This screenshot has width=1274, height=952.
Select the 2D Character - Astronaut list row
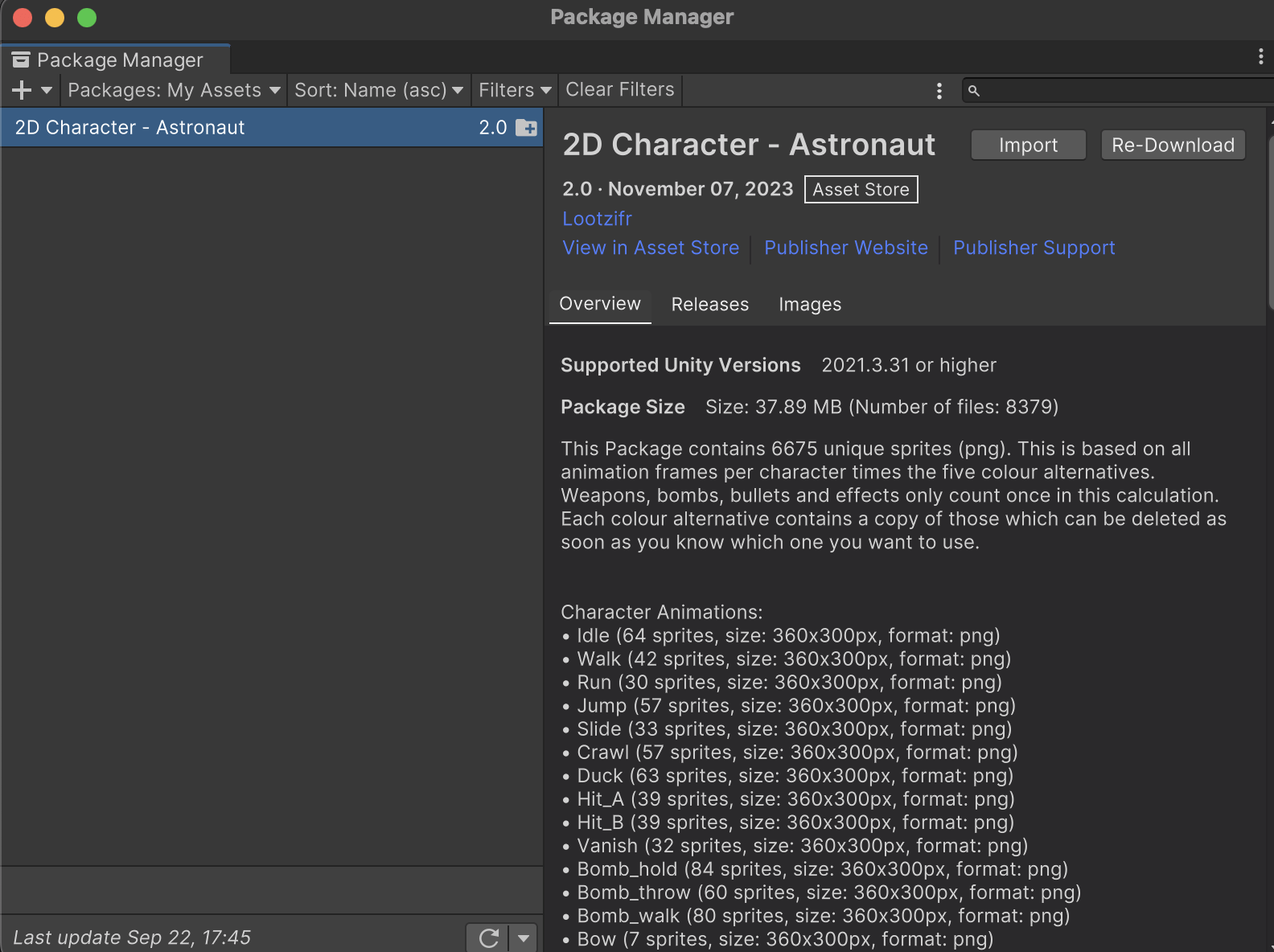pyautogui.click(x=272, y=128)
